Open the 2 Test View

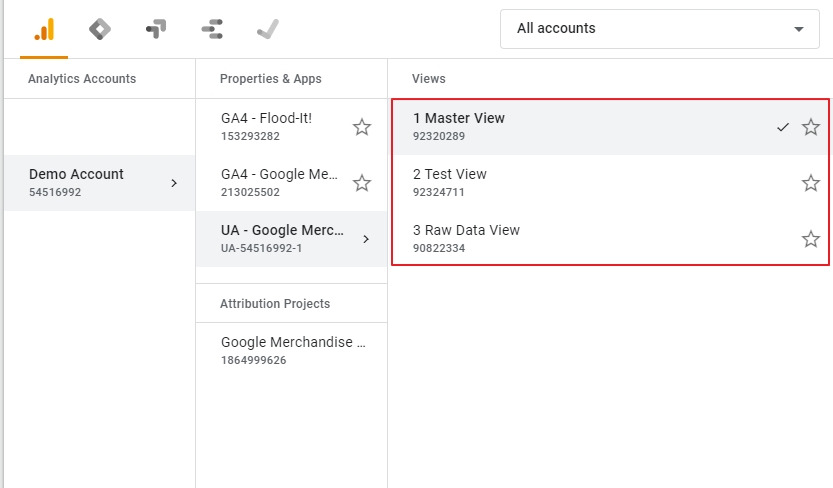pos(610,183)
